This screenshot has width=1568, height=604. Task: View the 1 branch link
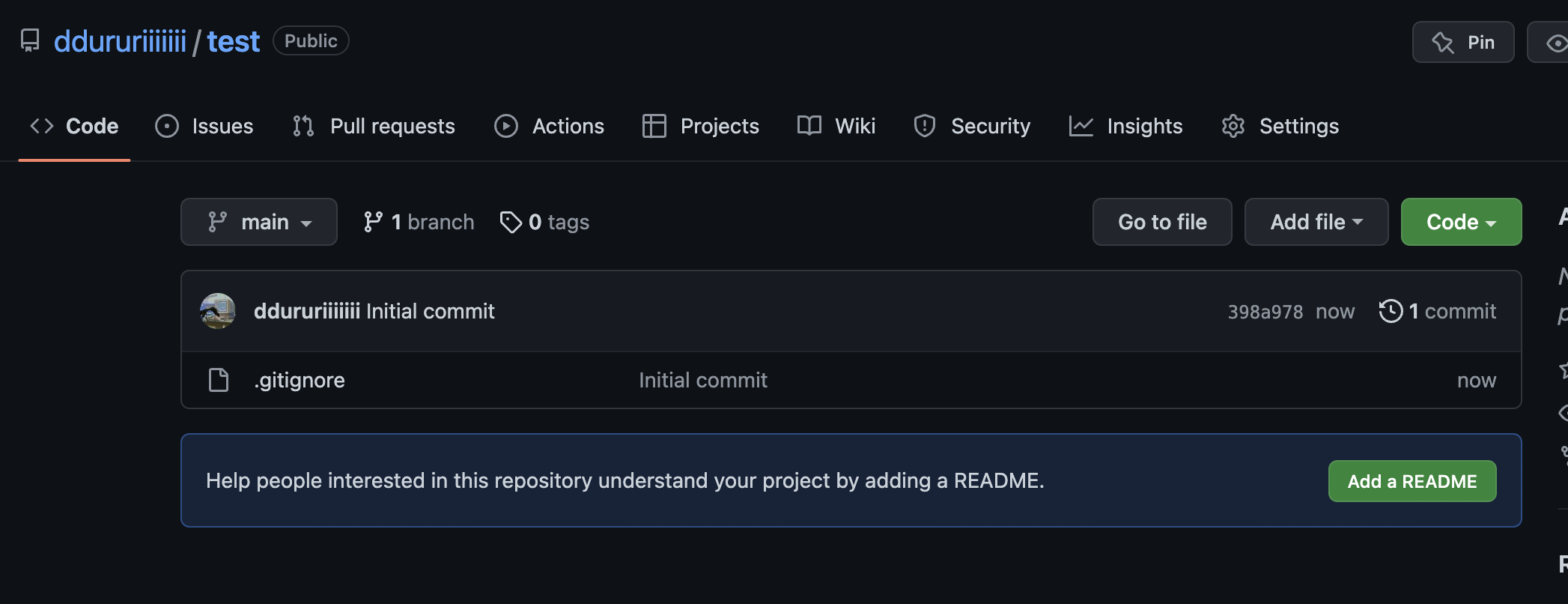(x=419, y=222)
